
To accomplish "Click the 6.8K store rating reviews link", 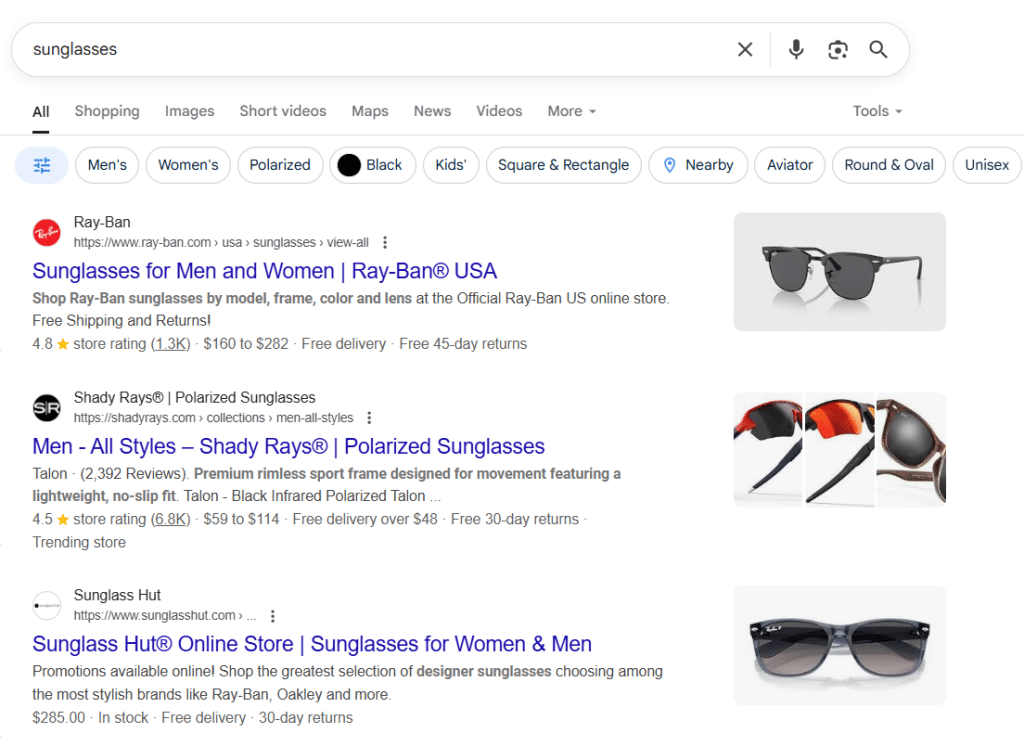I will [170, 519].
